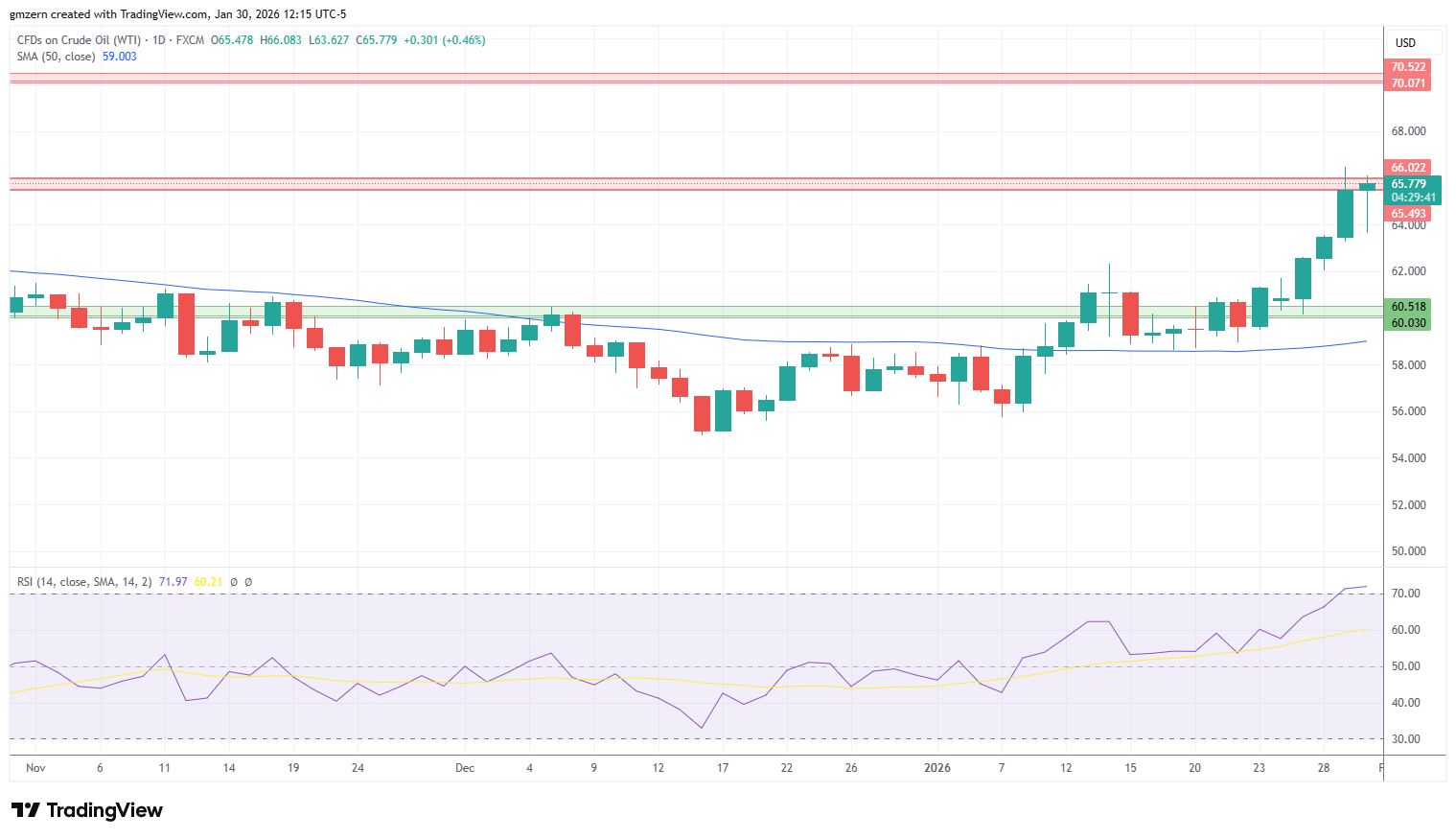This screenshot has height=839, width=1456.
Task: Select the FXCM exchange label in the legend
Action: (190, 40)
